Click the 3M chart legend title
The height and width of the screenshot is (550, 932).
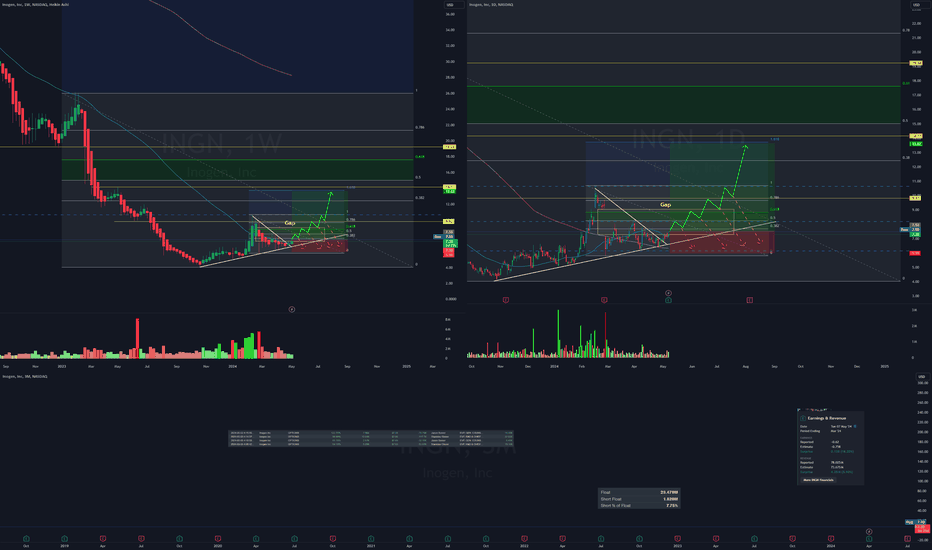[24, 376]
